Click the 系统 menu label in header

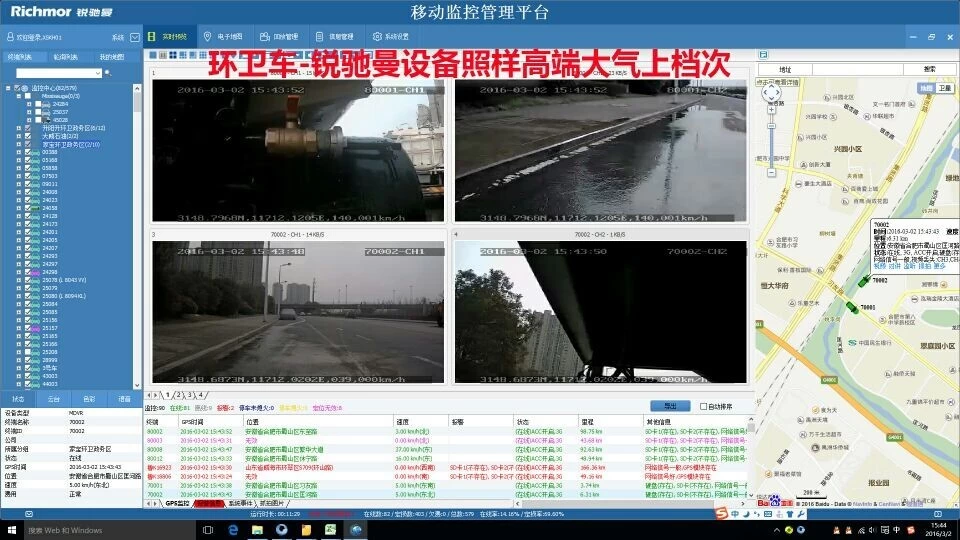click(x=118, y=37)
